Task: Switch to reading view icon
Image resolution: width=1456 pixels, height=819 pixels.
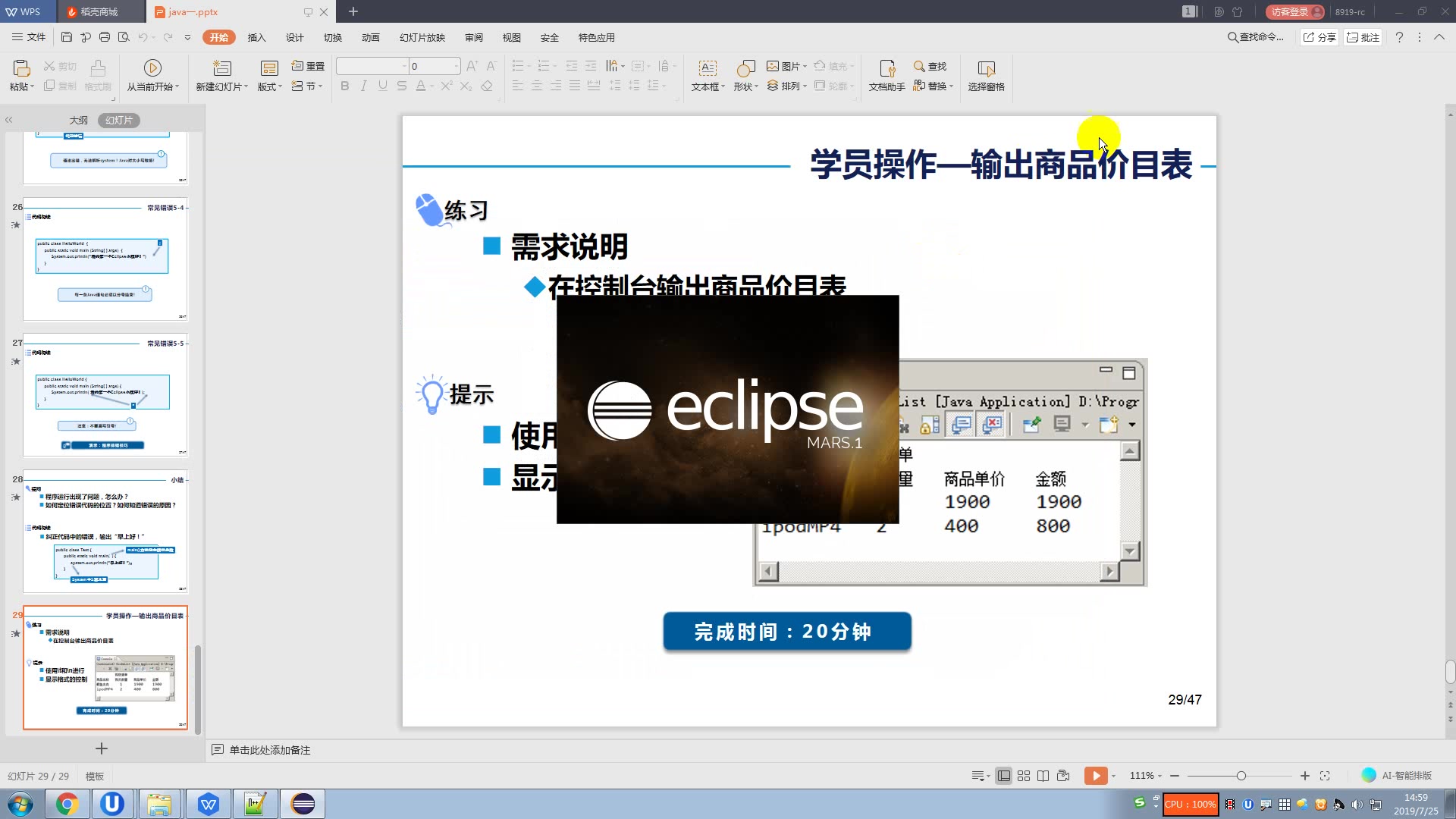Action: pos(1043,776)
